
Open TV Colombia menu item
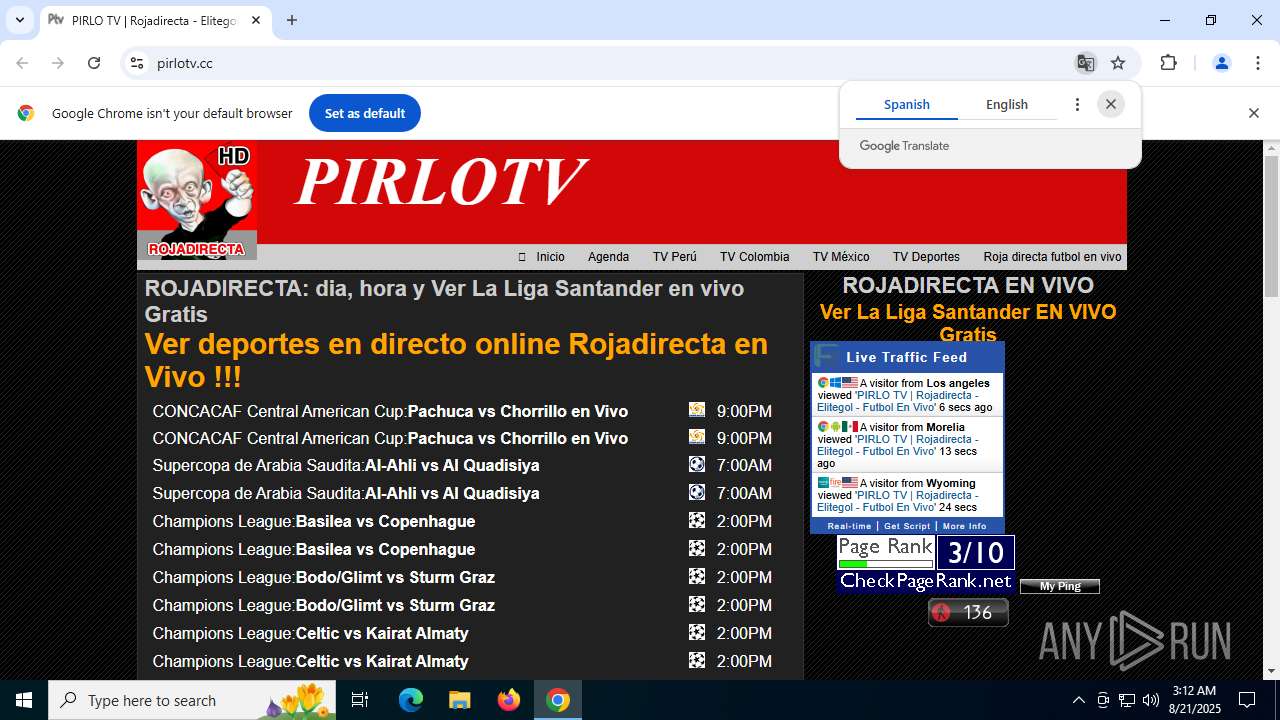[x=754, y=257]
